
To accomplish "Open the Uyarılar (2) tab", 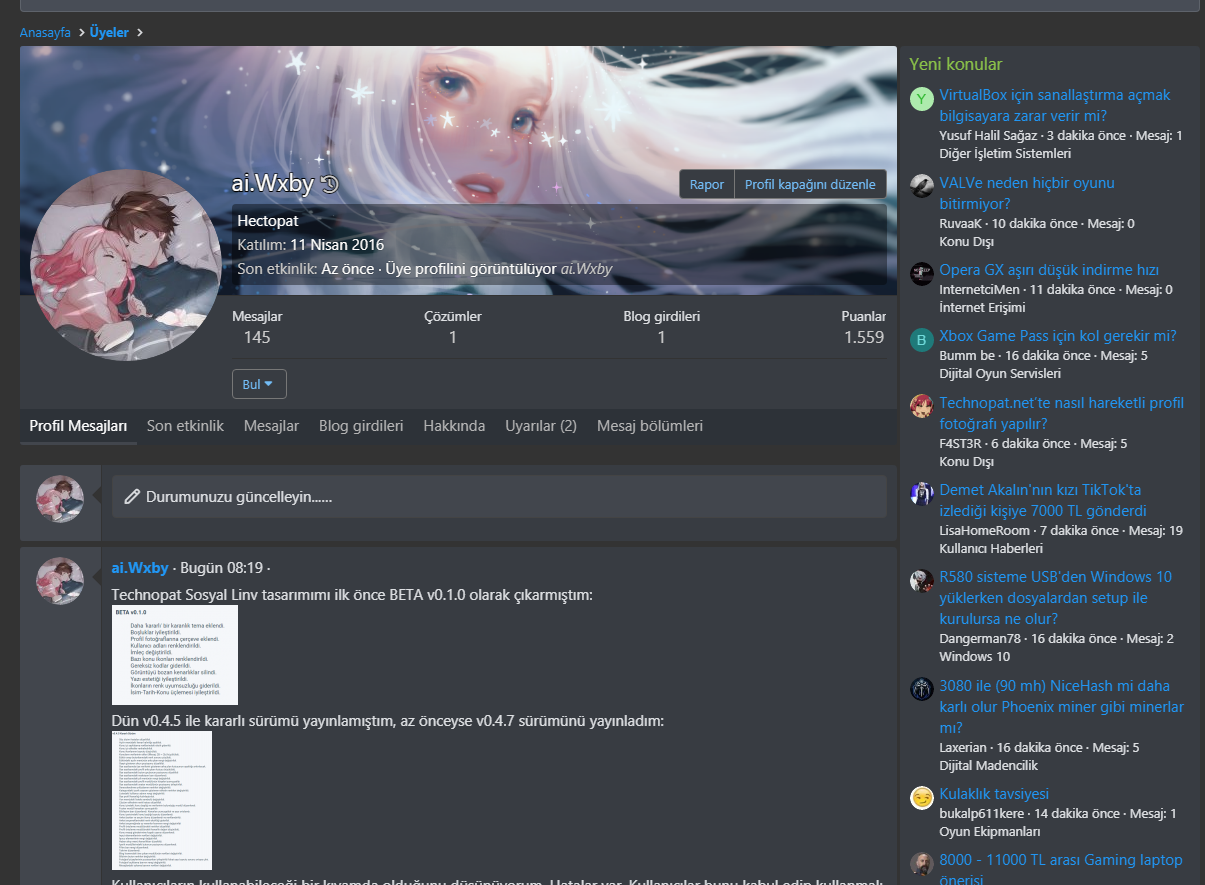I will (541, 426).
